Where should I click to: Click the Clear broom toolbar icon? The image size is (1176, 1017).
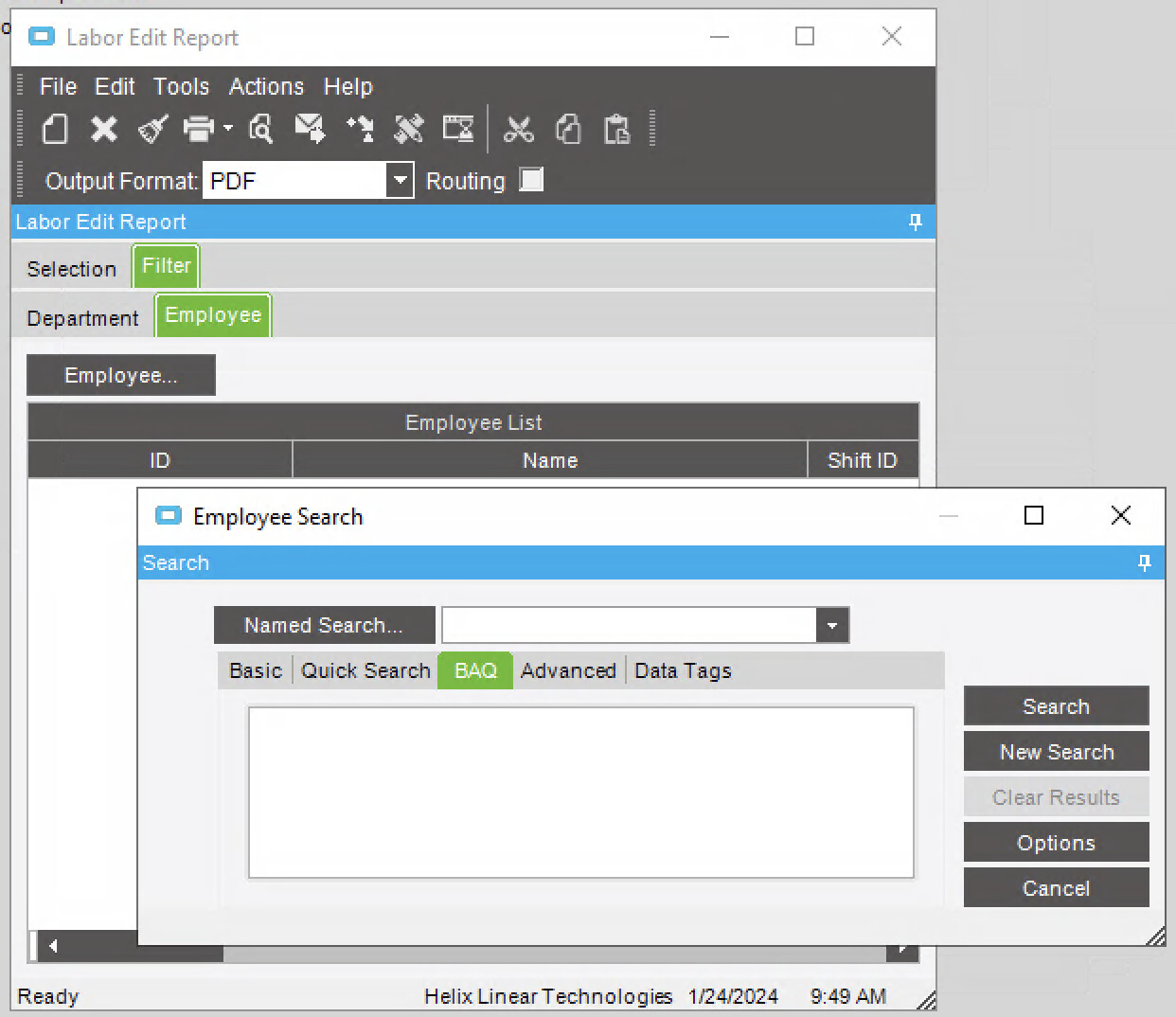coord(152,129)
